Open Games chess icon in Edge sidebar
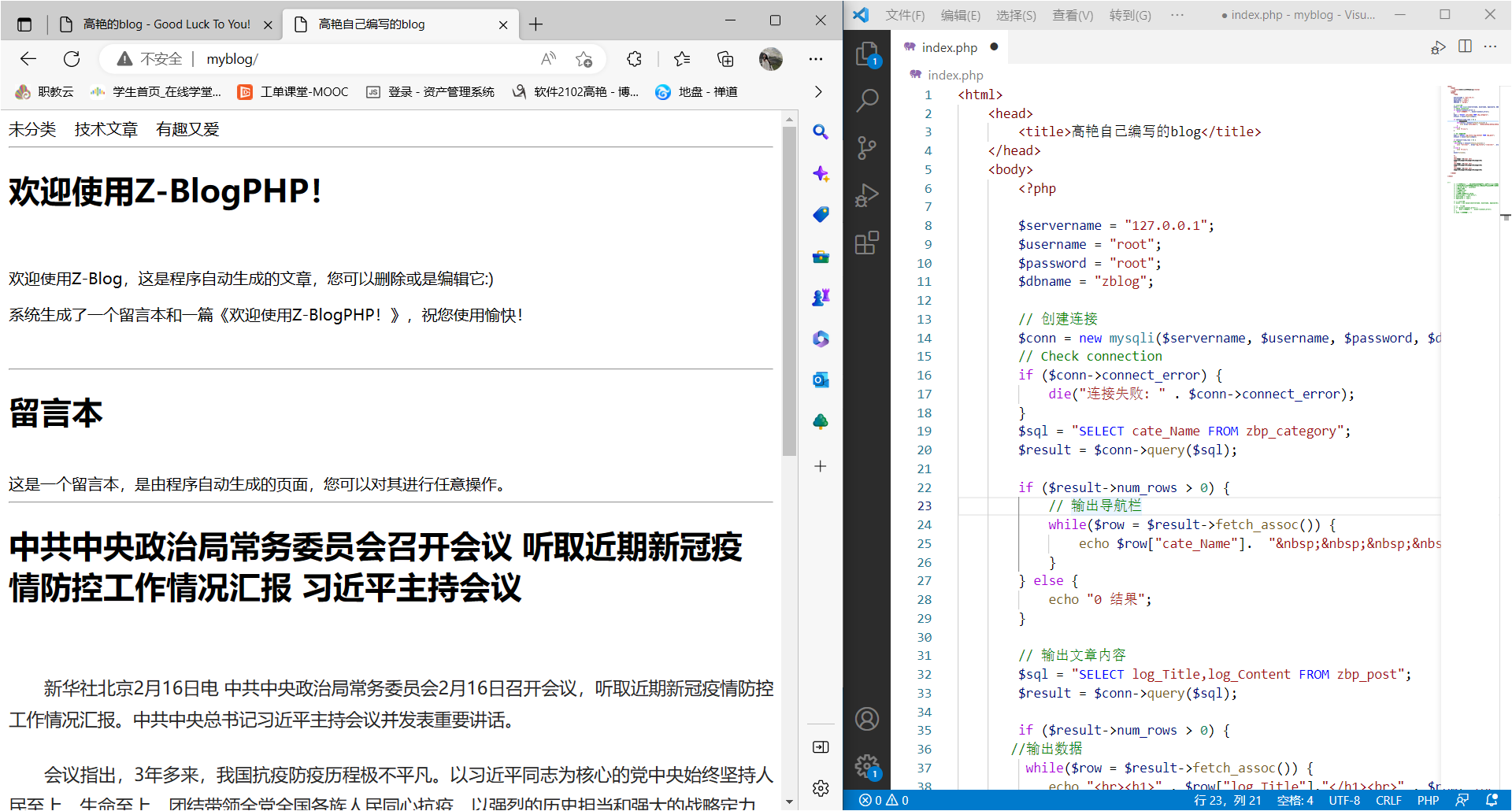This screenshot has width=1512, height=811. pyautogui.click(x=821, y=298)
